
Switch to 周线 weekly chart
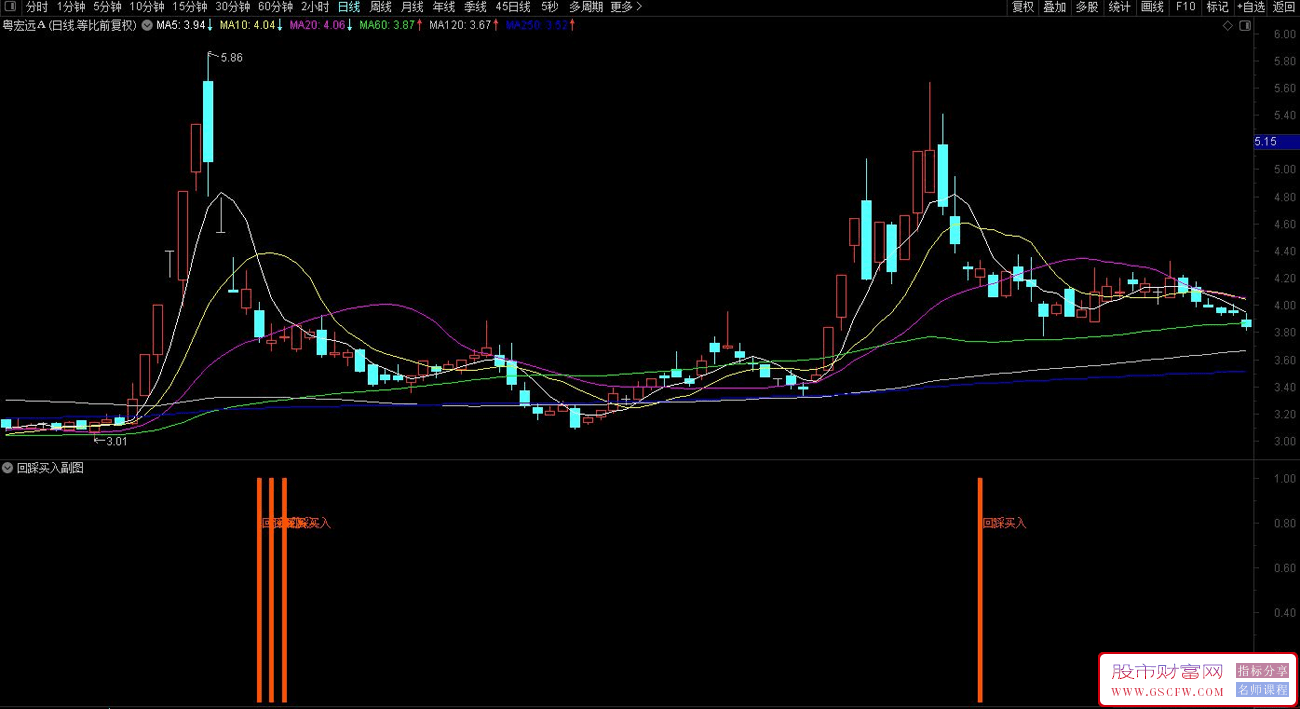pyautogui.click(x=381, y=6)
